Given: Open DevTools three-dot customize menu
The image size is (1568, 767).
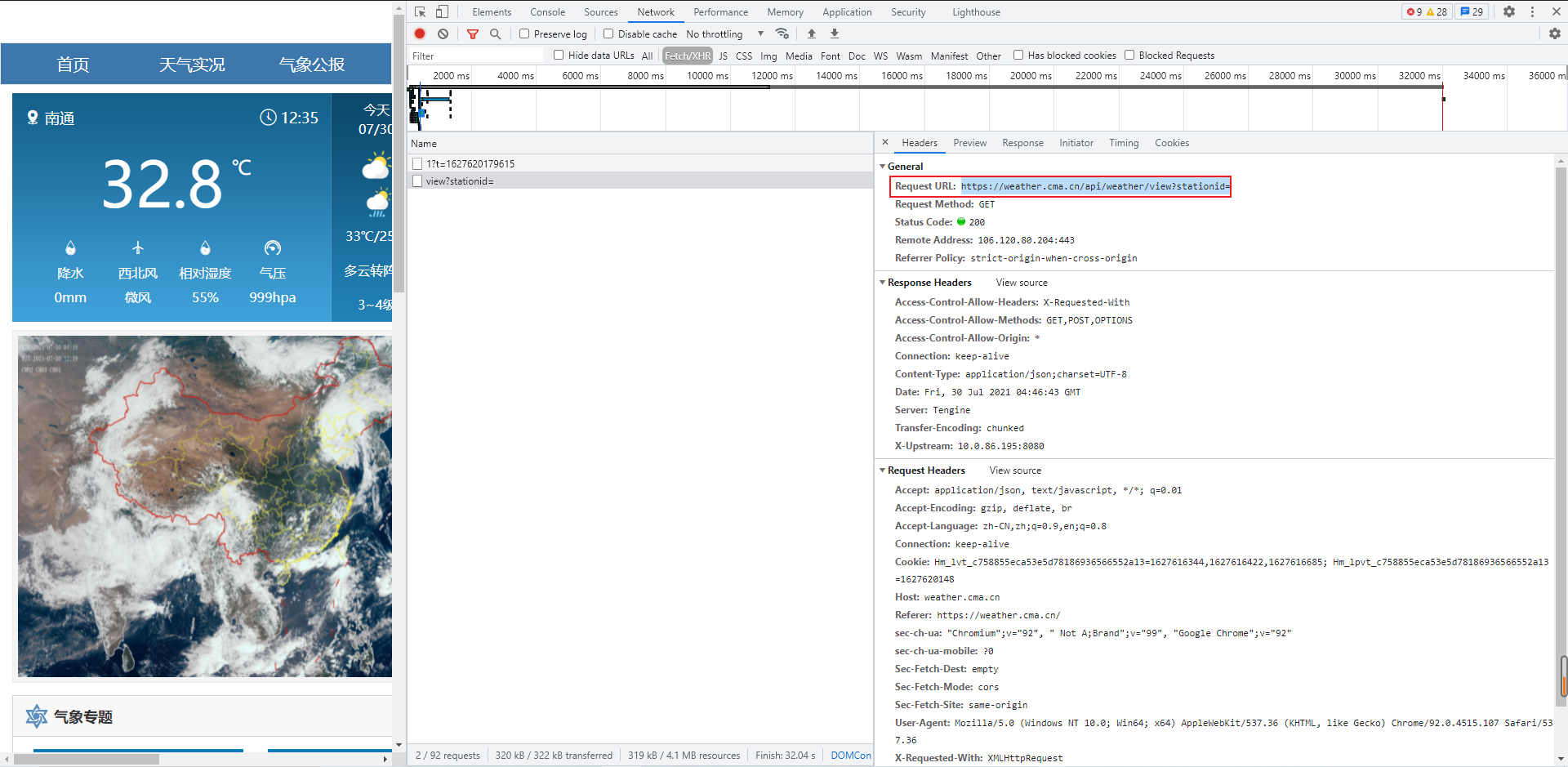Looking at the screenshot, I should click(x=1532, y=11).
